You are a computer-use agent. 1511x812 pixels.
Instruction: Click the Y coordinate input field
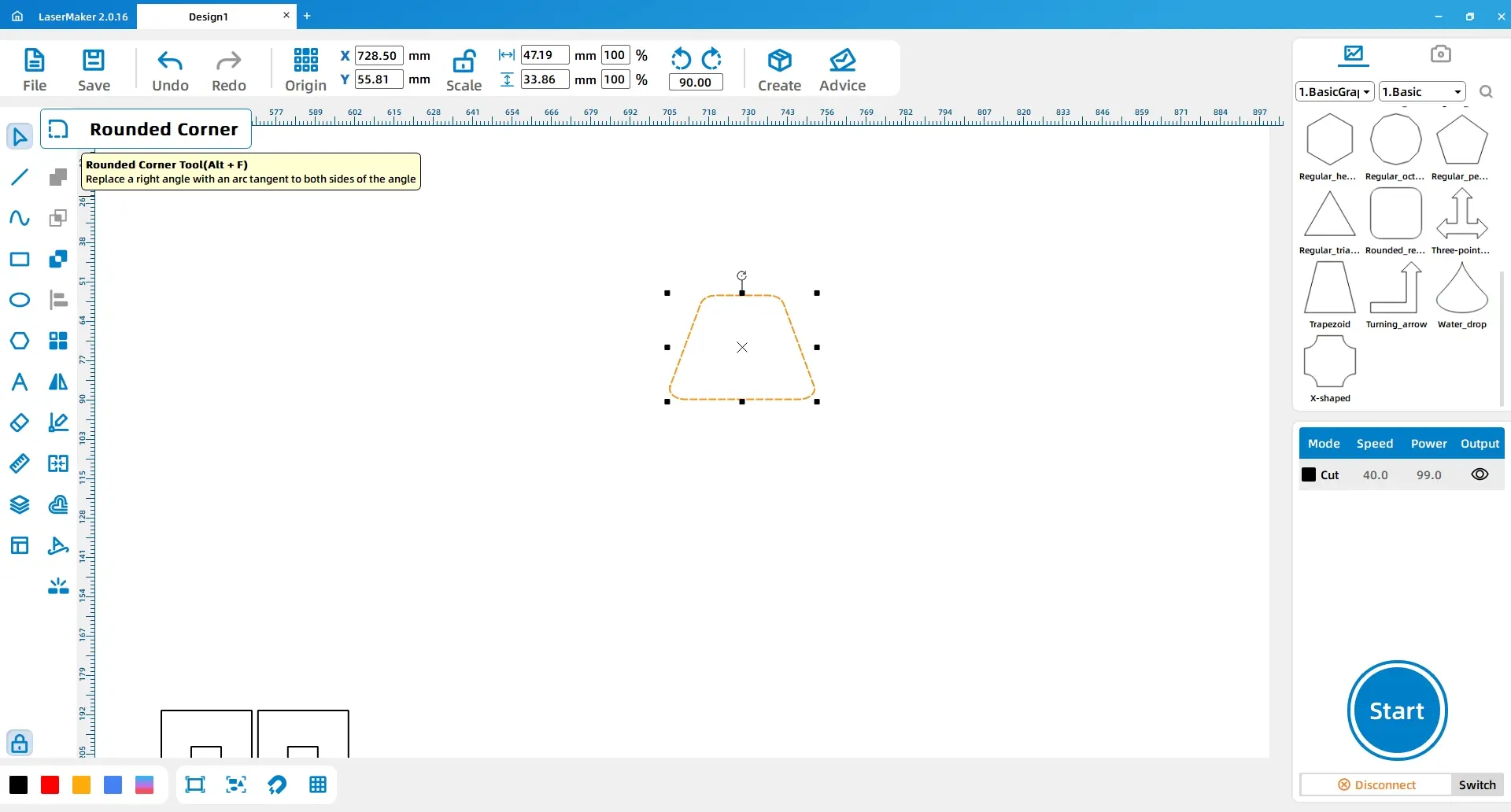(379, 79)
